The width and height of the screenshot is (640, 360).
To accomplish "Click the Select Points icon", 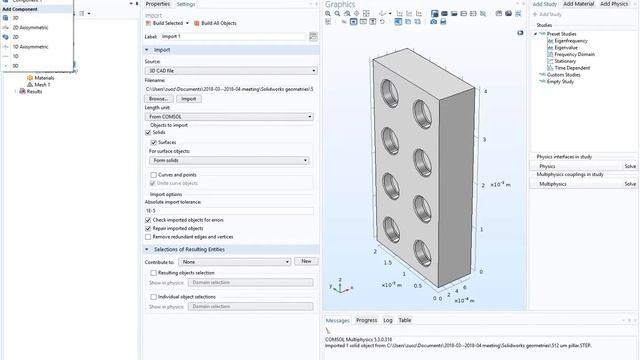I will [x=473, y=13].
